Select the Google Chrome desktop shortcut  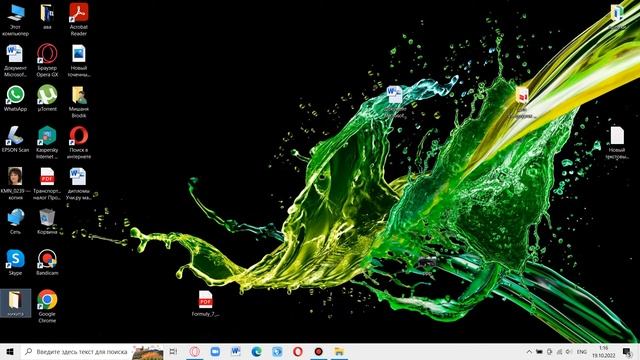click(x=47, y=306)
